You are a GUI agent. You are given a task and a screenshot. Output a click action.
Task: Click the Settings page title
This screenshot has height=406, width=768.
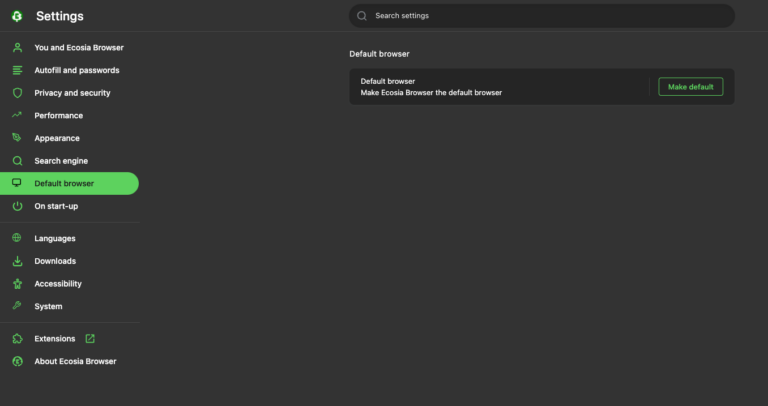tap(60, 16)
